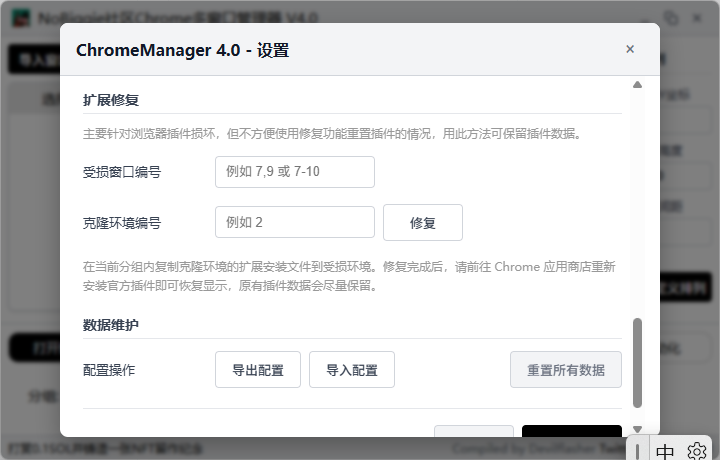720x460 pixels.
Task: Click the 修复 repair button
Action: 423,223
